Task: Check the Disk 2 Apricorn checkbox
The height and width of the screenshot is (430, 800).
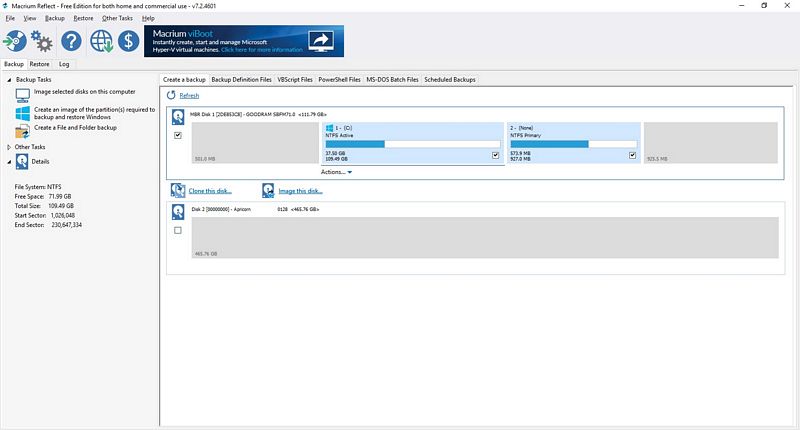Action: tap(178, 230)
